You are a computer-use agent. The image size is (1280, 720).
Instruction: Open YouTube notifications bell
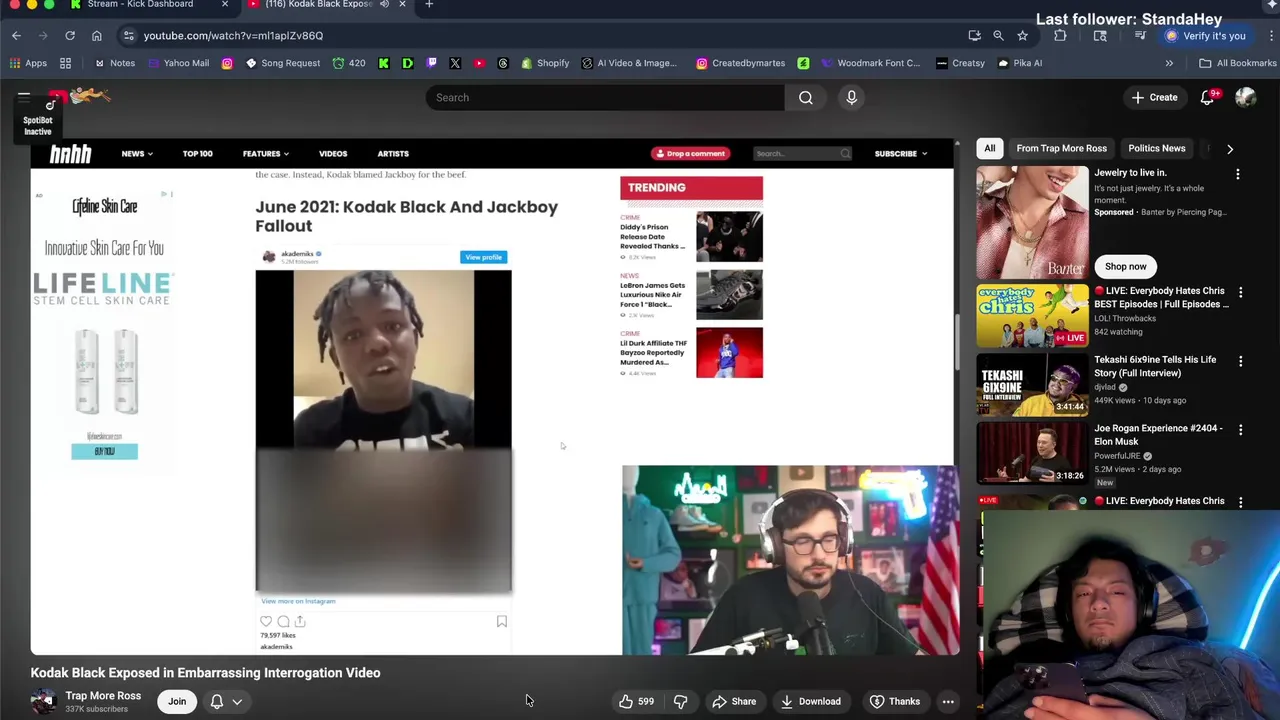click(1207, 97)
